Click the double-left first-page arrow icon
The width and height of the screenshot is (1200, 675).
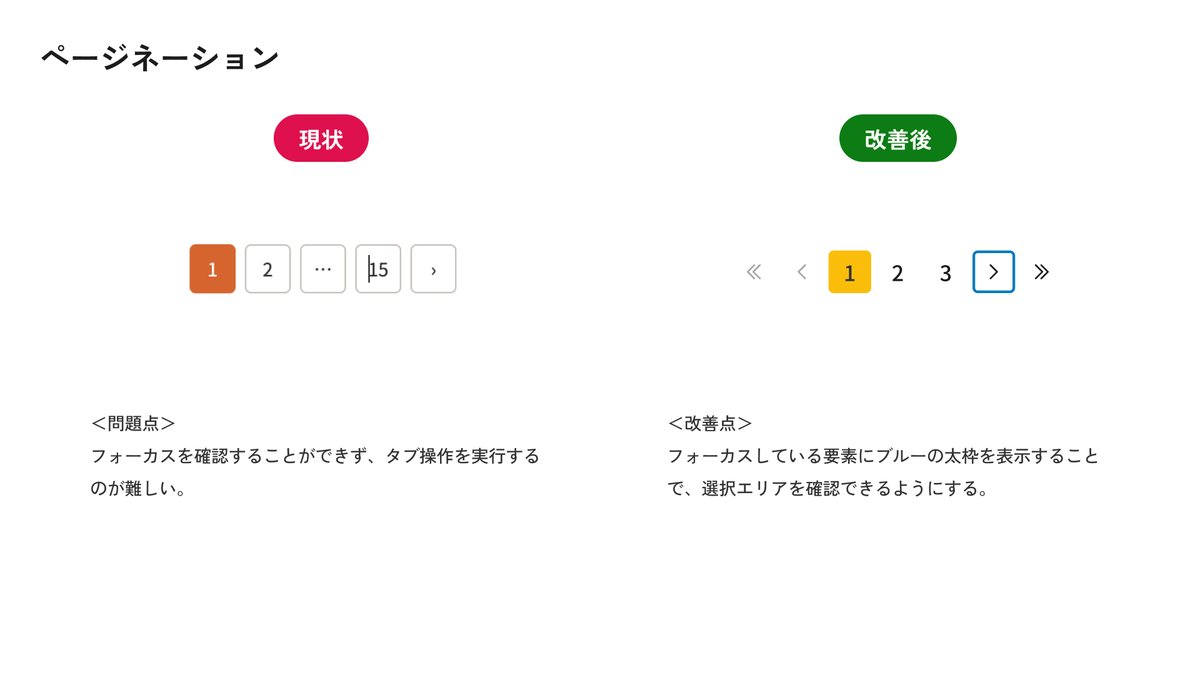[754, 272]
